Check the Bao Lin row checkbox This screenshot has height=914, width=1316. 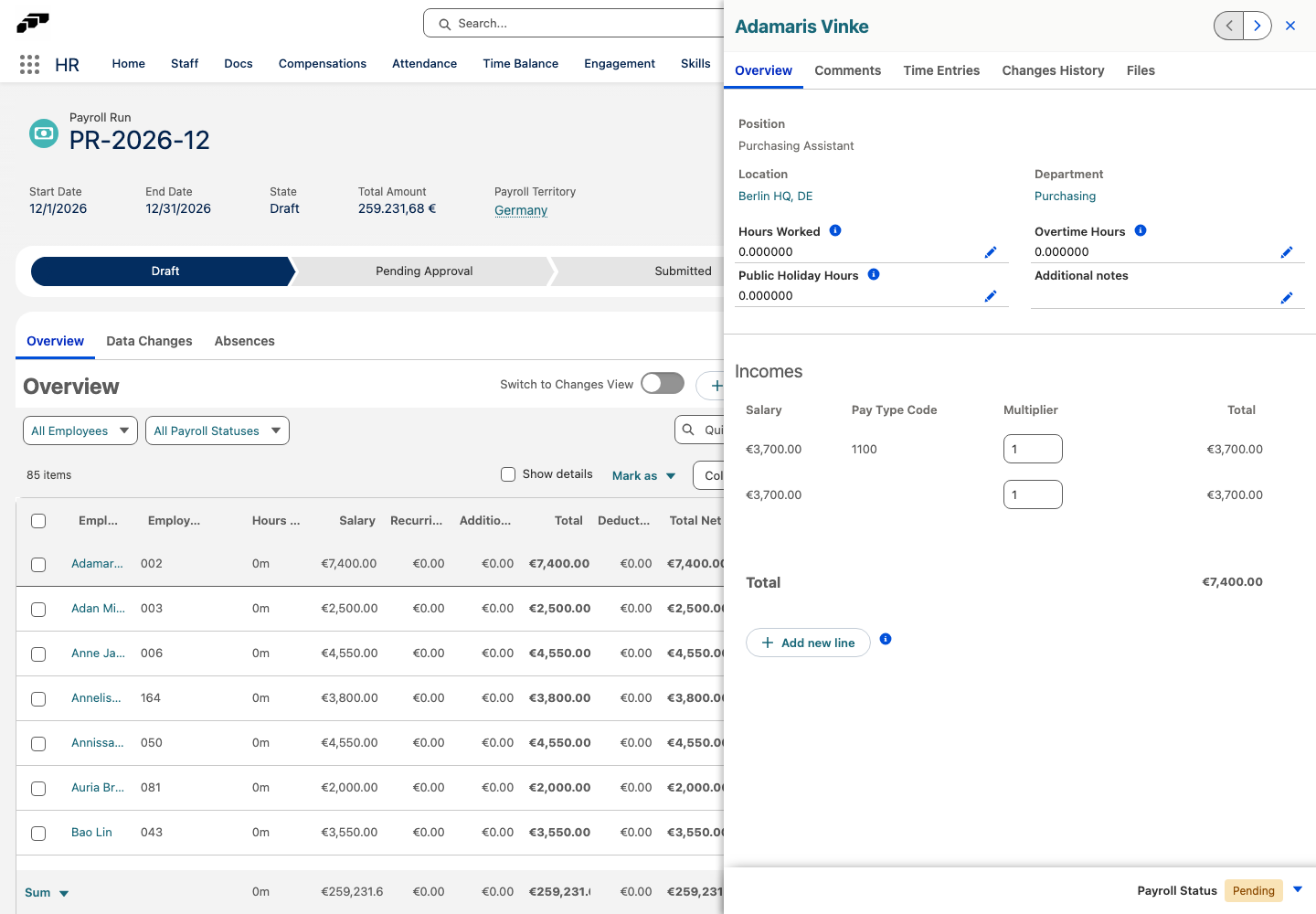click(38, 834)
